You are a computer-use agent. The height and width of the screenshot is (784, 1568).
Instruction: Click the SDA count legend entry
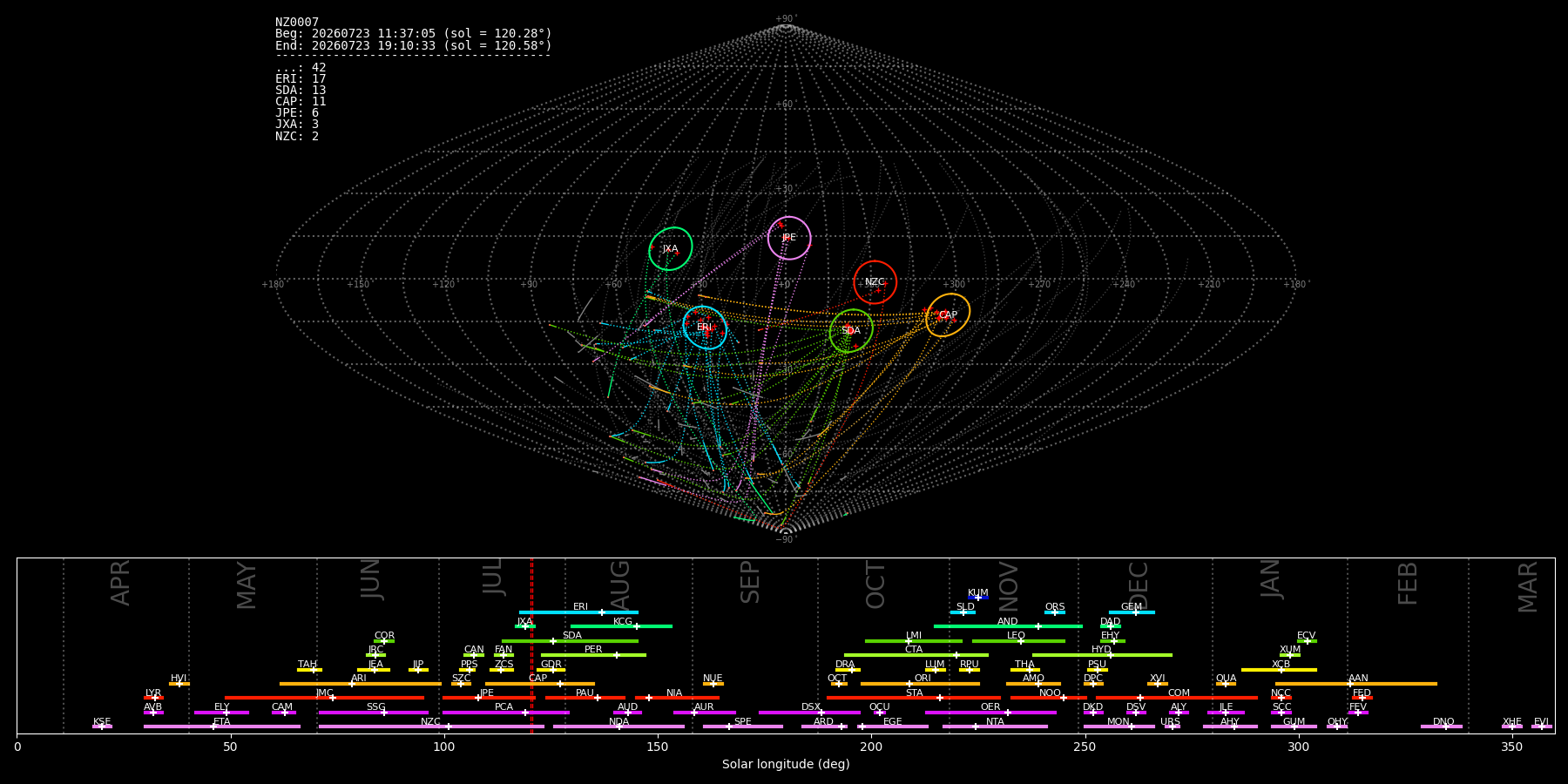pyautogui.click(x=301, y=91)
